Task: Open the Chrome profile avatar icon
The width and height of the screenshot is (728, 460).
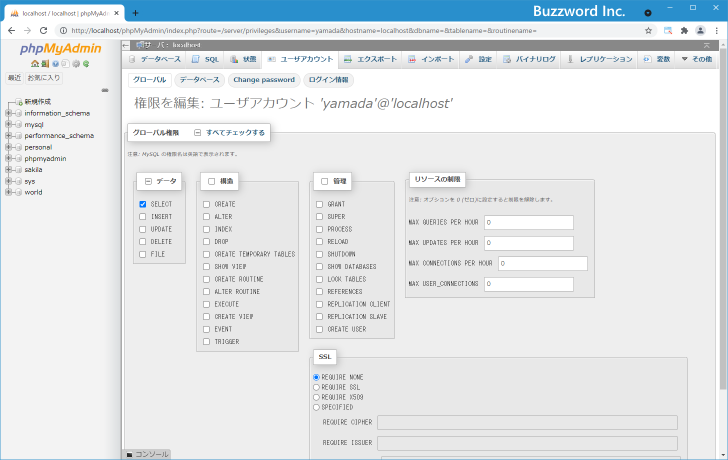Action: (x=699, y=31)
